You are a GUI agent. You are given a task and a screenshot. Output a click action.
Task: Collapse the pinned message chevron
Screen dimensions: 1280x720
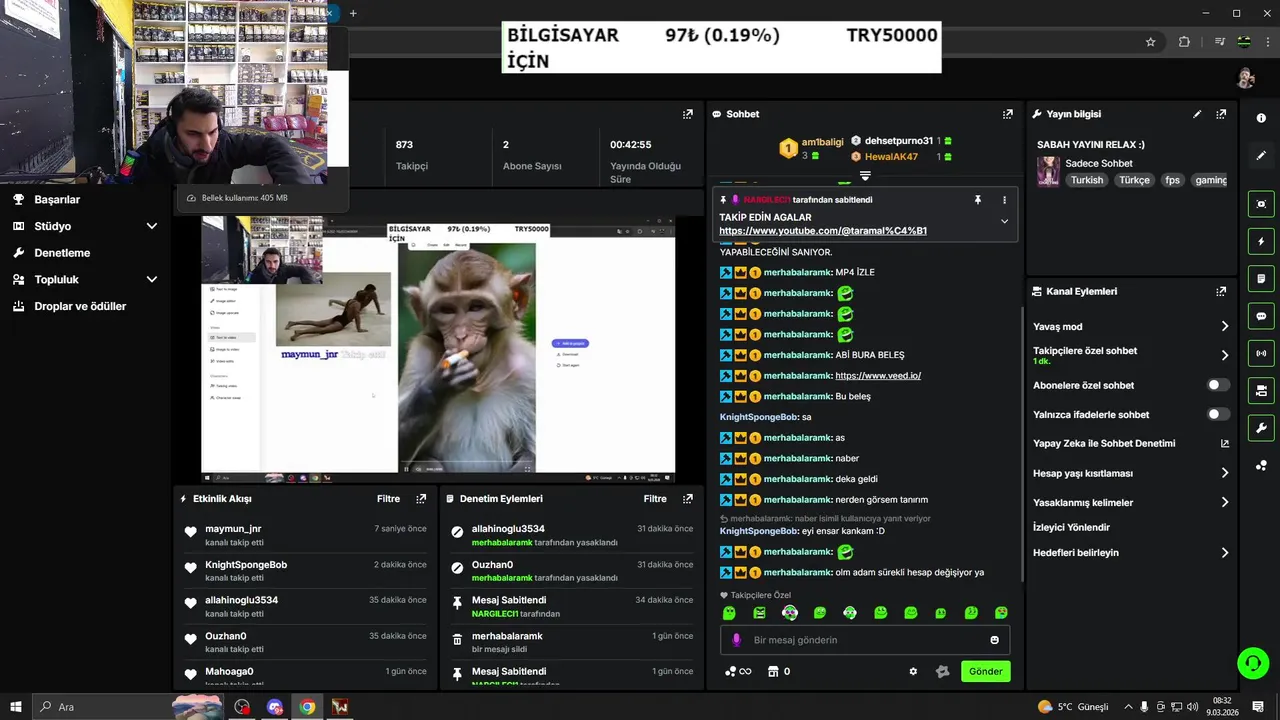[1004, 221]
